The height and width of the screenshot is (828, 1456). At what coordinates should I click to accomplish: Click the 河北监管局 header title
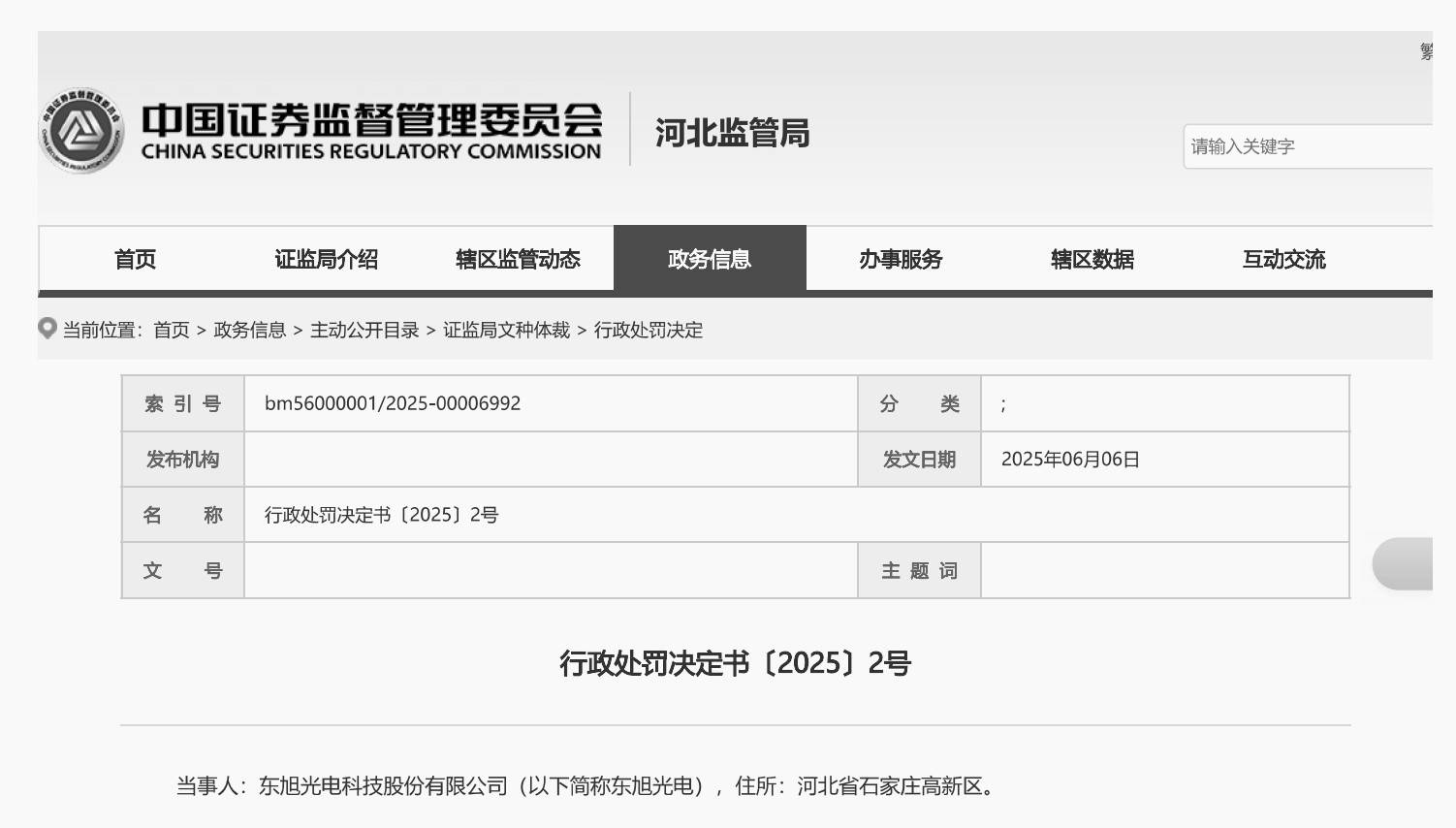[x=732, y=133]
